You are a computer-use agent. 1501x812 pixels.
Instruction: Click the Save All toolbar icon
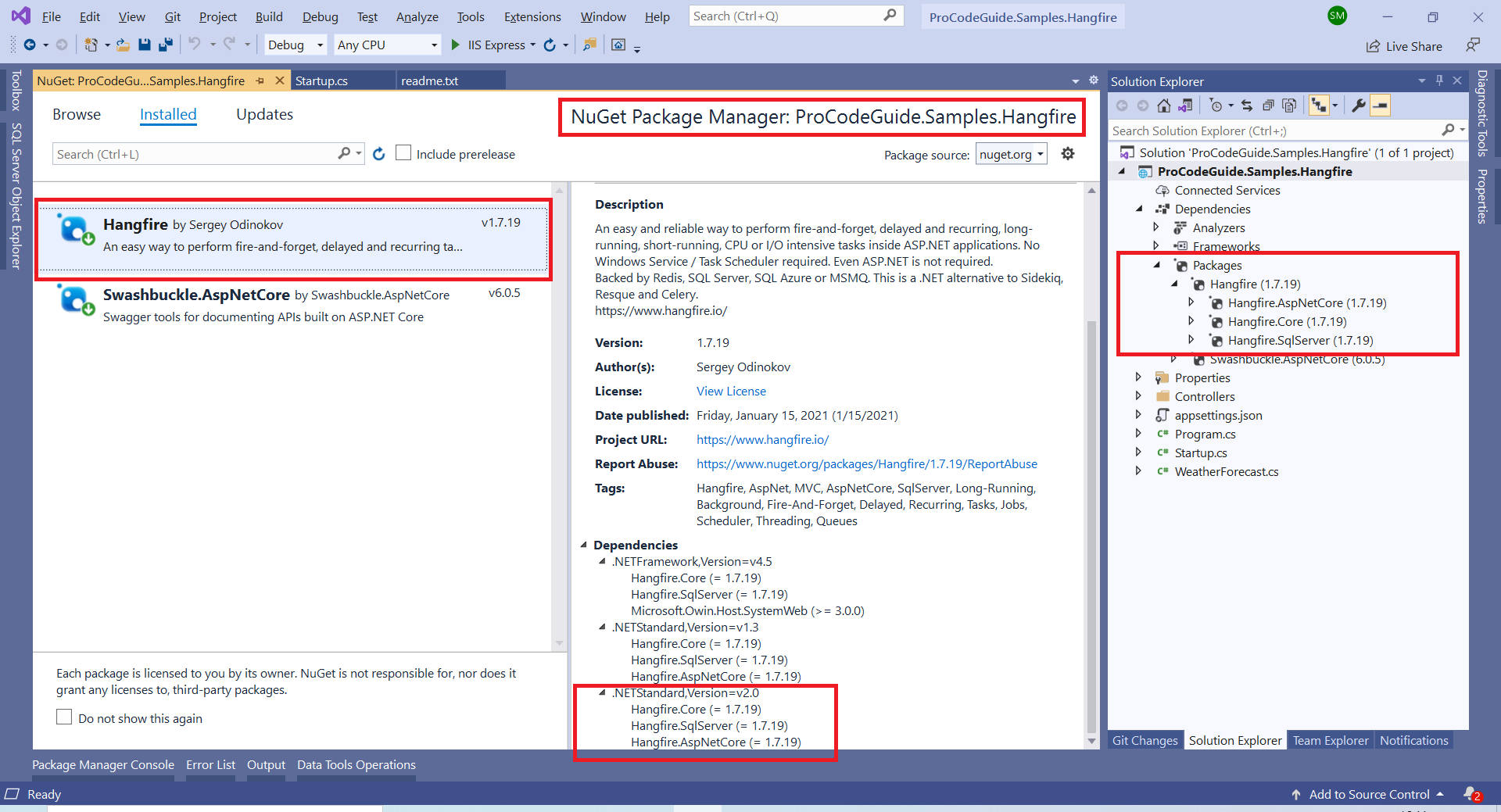click(165, 45)
